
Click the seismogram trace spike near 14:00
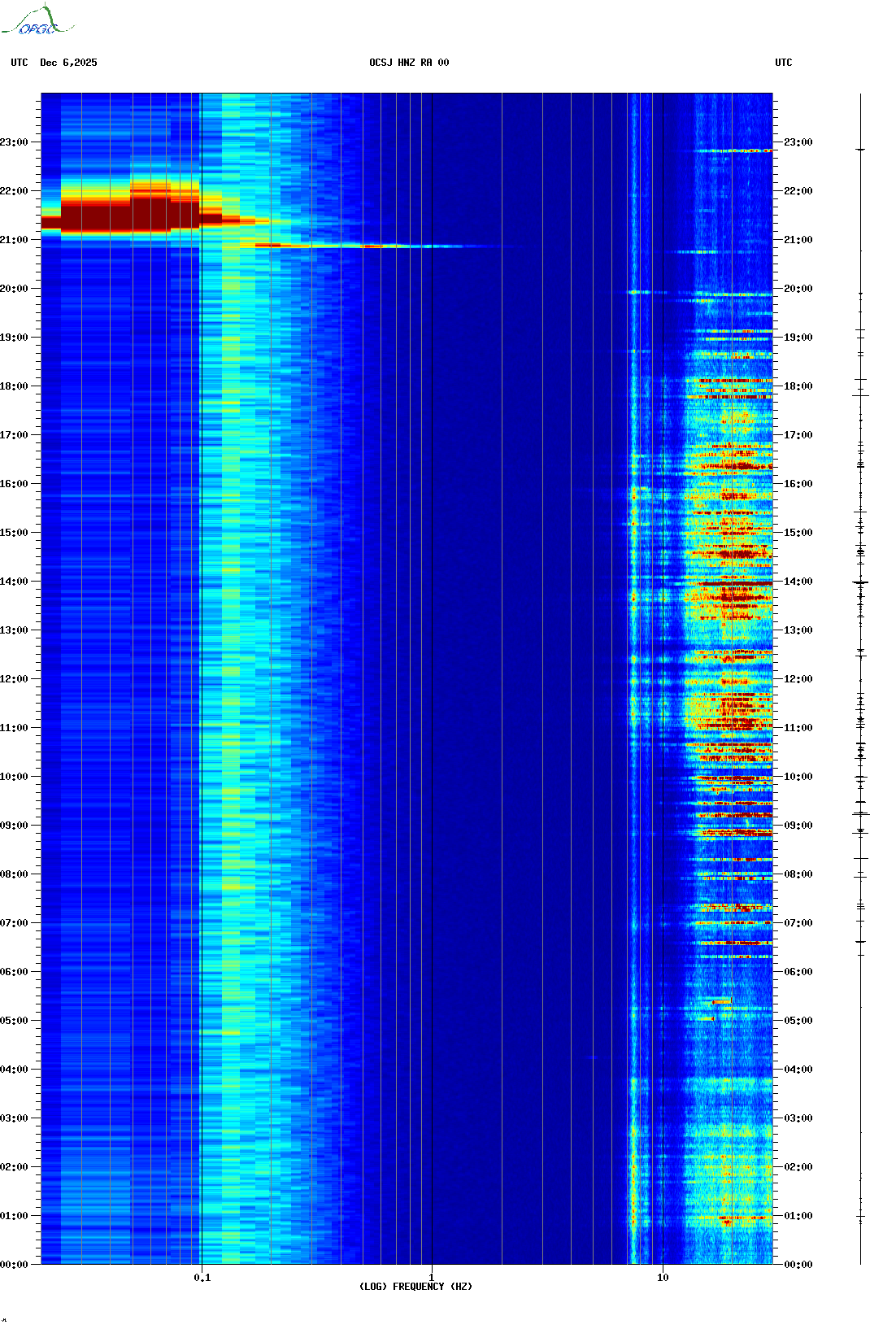pyautogui.click(x=860, y=582)
